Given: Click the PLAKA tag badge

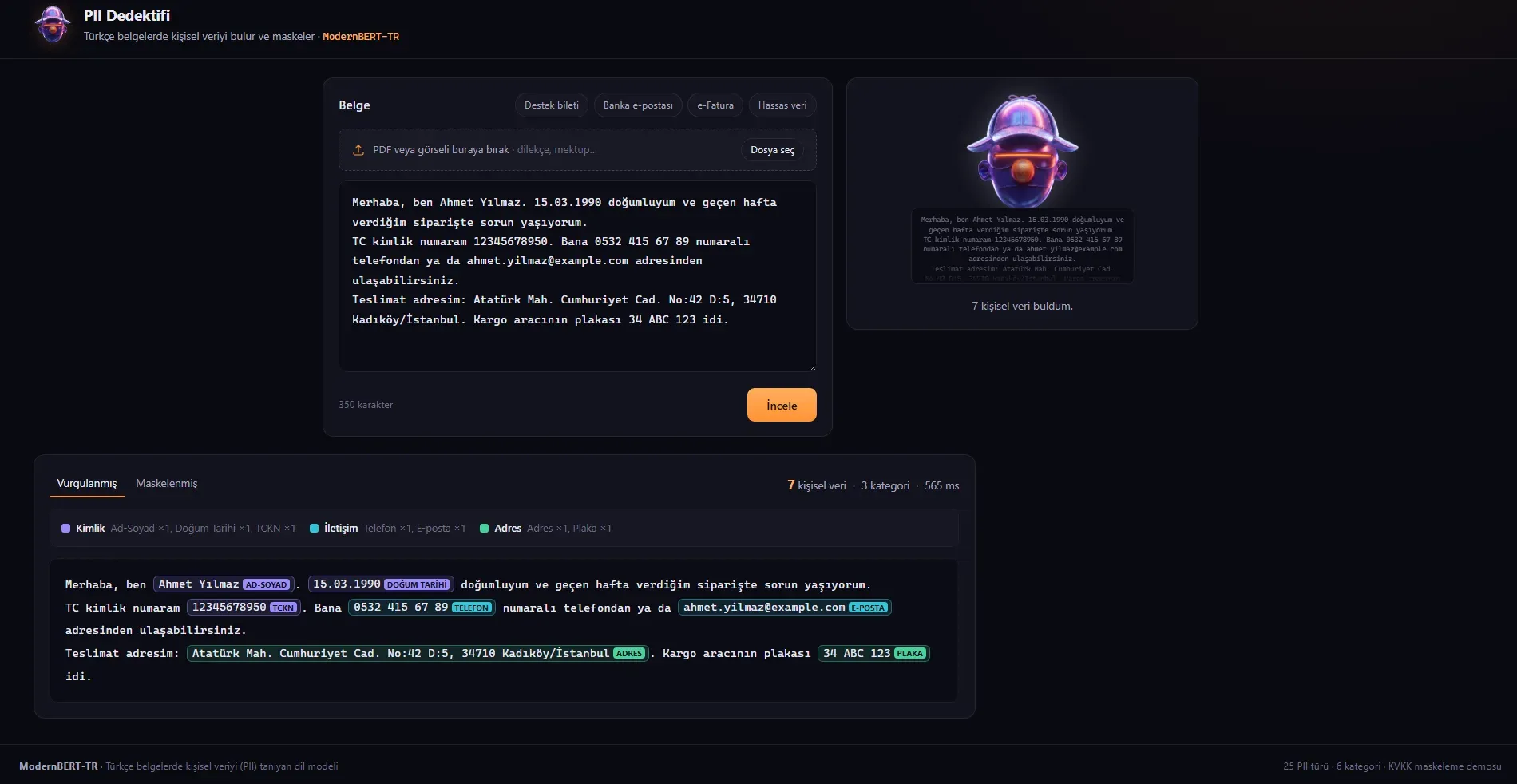Looking at the screenshot, I should 909,654.
